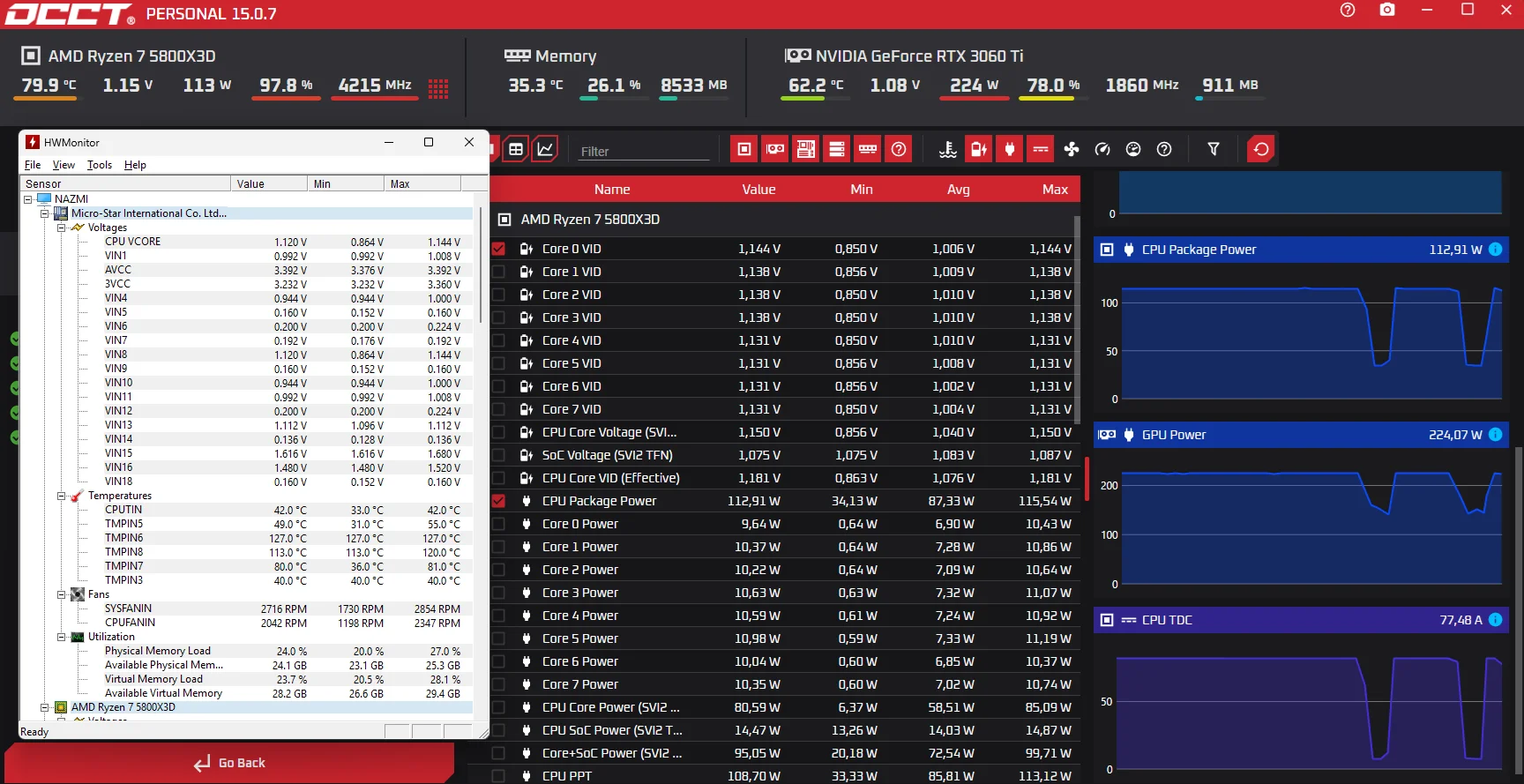This screenshot has height=784, width=1524.
Task: Click the Max column header in OCCT table
Action: [x=1055, y=190]
